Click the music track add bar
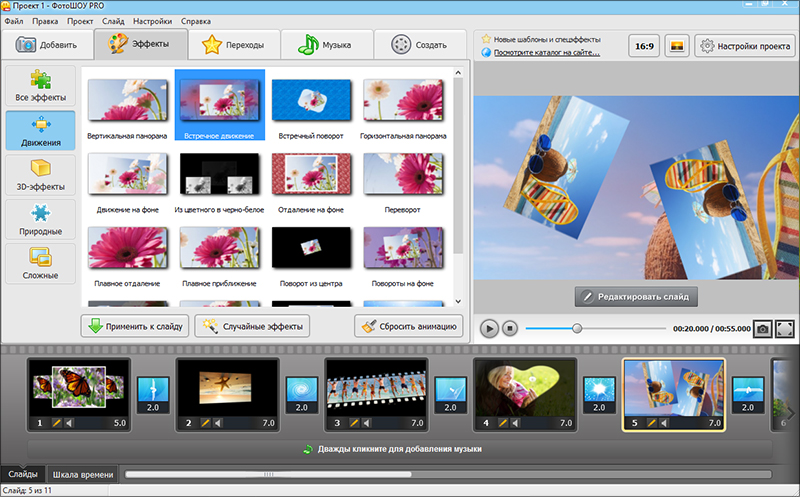 click(399, 449)
